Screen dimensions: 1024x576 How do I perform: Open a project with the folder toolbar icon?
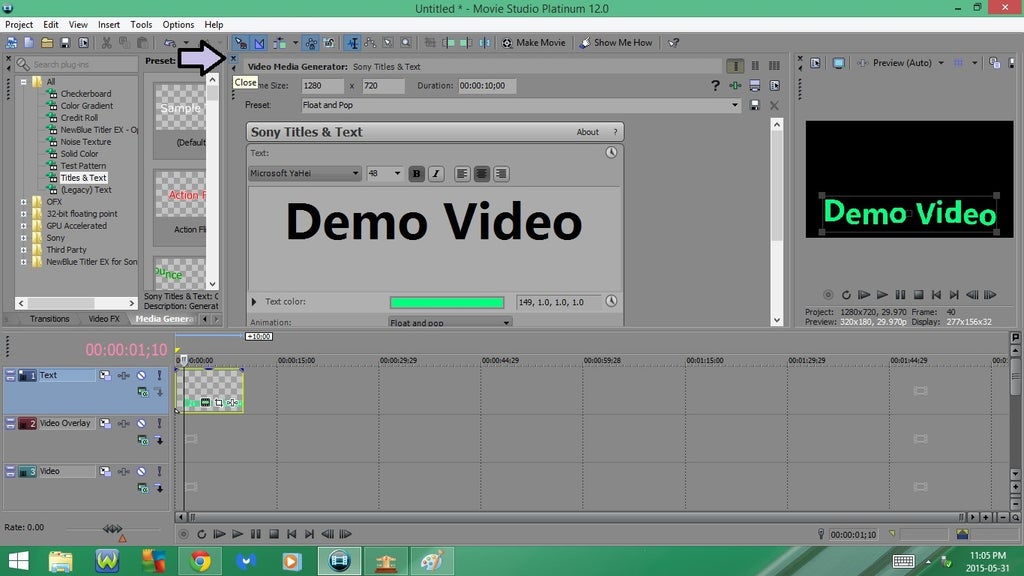(47, 43)
